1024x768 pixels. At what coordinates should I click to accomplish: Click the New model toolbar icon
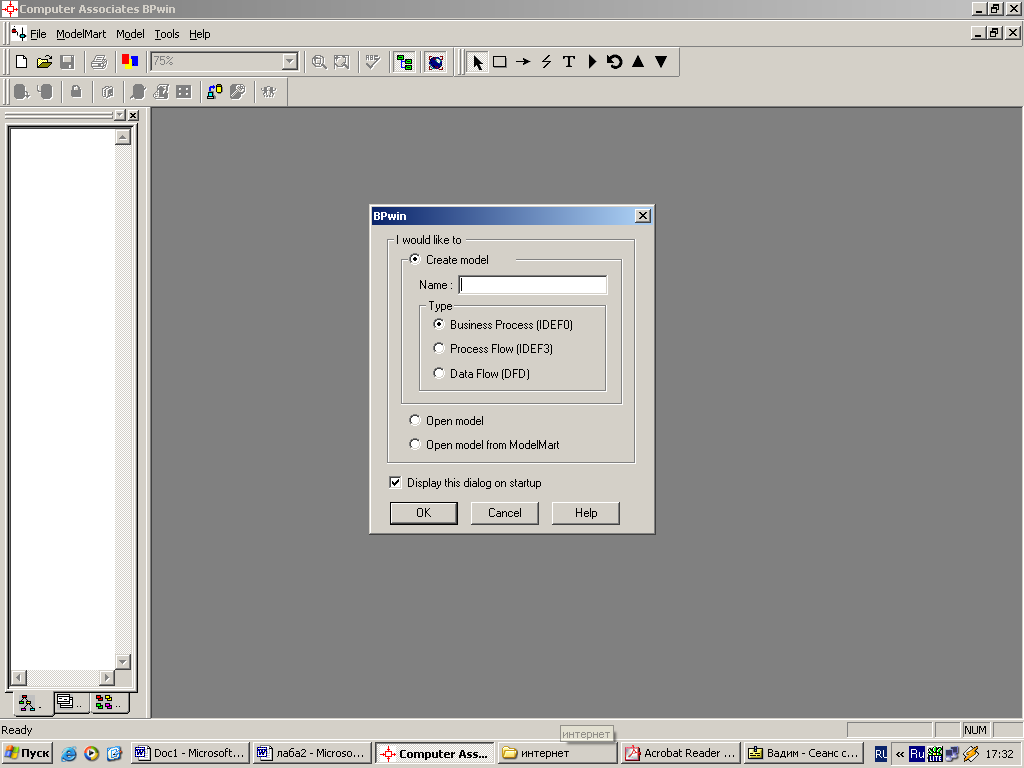(x=22, y=62)
